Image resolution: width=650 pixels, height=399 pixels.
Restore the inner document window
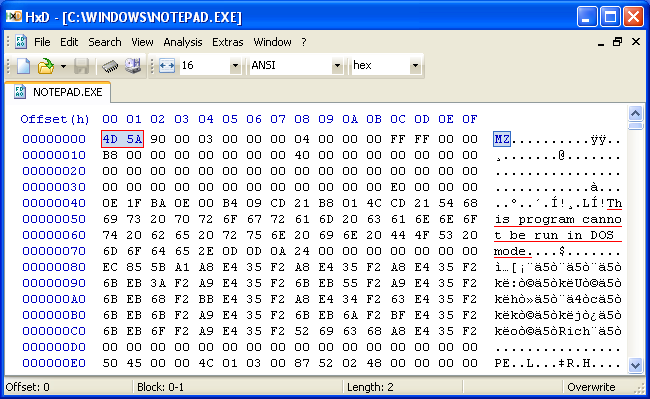(x=617, y=42)
